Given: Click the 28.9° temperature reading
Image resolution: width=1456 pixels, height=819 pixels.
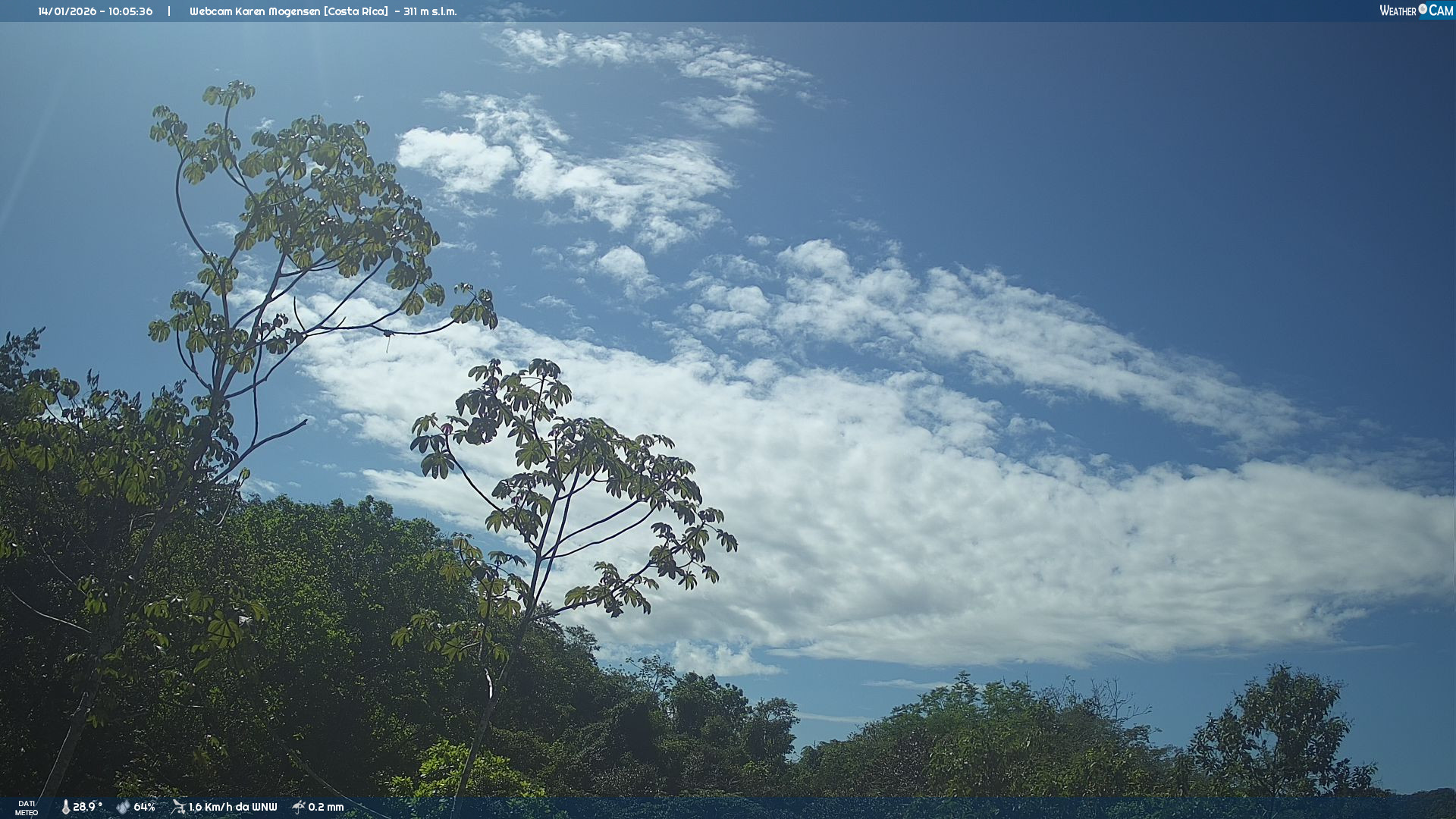Looking at the screenshot, I should coord(87,807).
